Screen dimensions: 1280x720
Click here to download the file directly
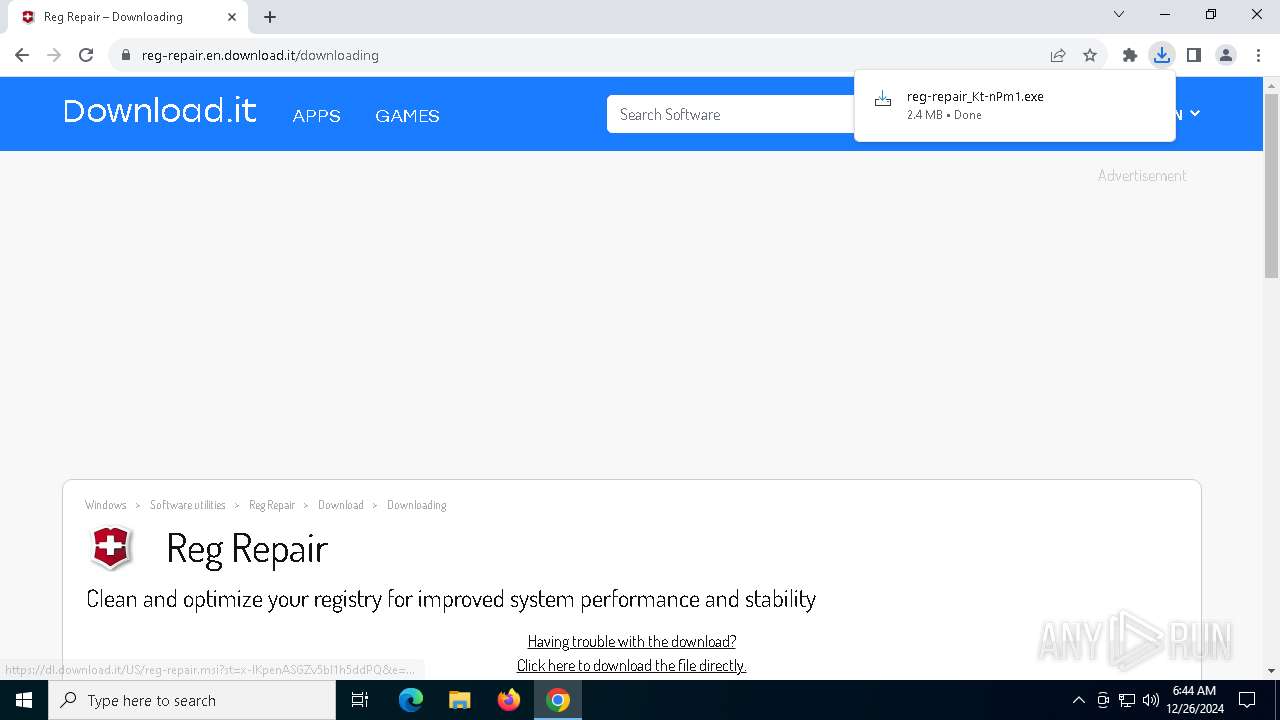coord(631,666)
